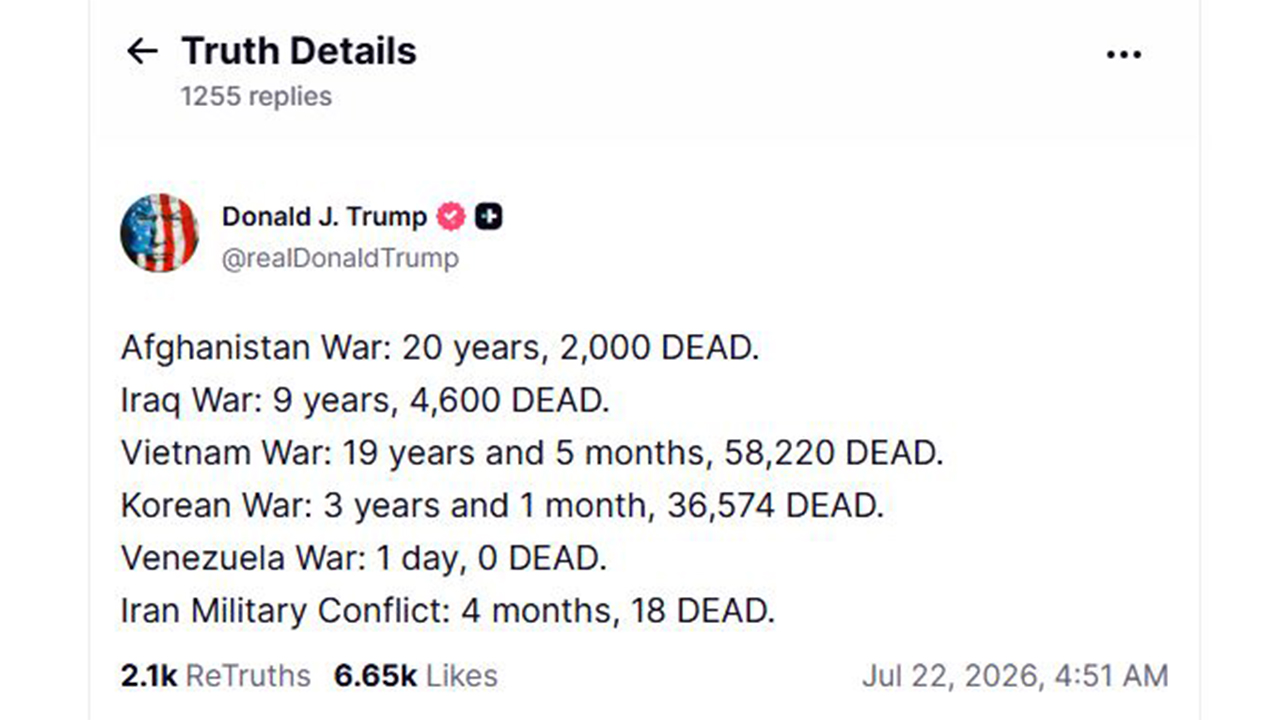Go back using the left arrow

(x=142, y=51)
